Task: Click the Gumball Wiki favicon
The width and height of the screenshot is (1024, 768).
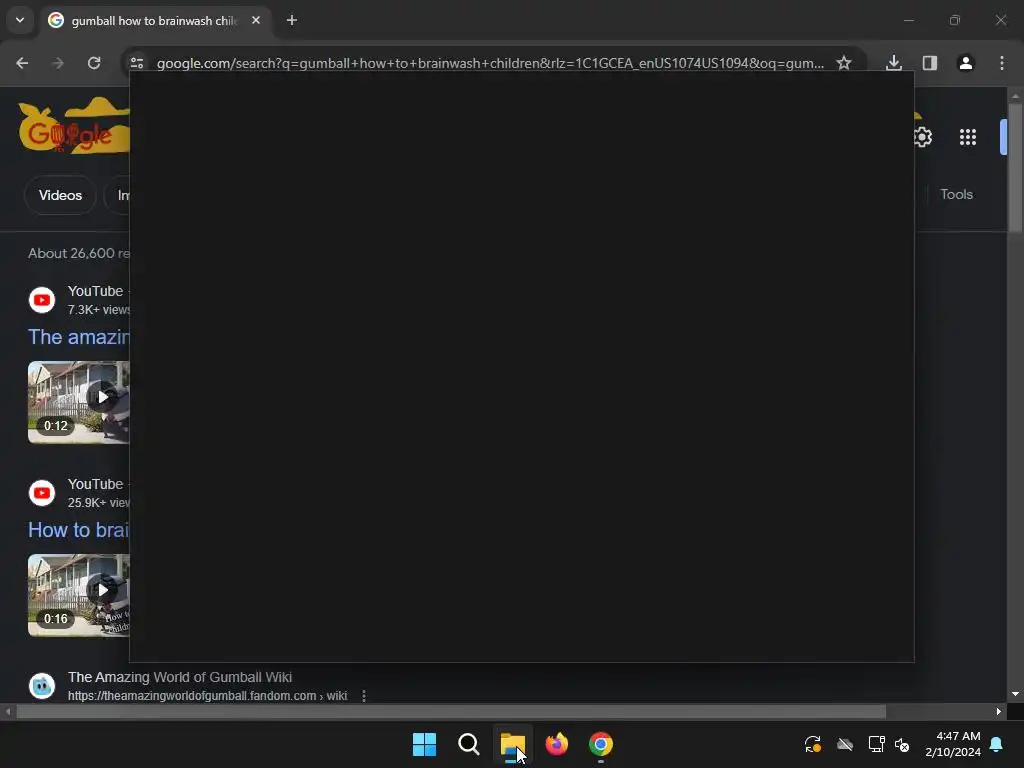Action: 42,686
